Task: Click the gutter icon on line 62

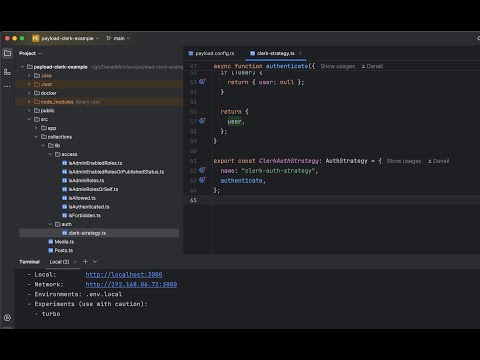Action: [202, 170]
